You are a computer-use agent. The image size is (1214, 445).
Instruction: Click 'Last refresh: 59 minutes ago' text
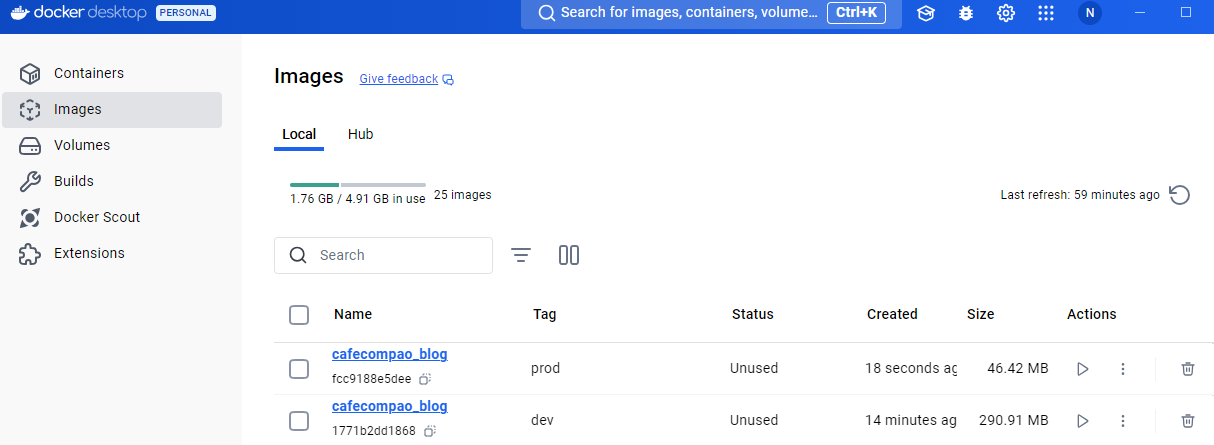[x=1080, y=195]
